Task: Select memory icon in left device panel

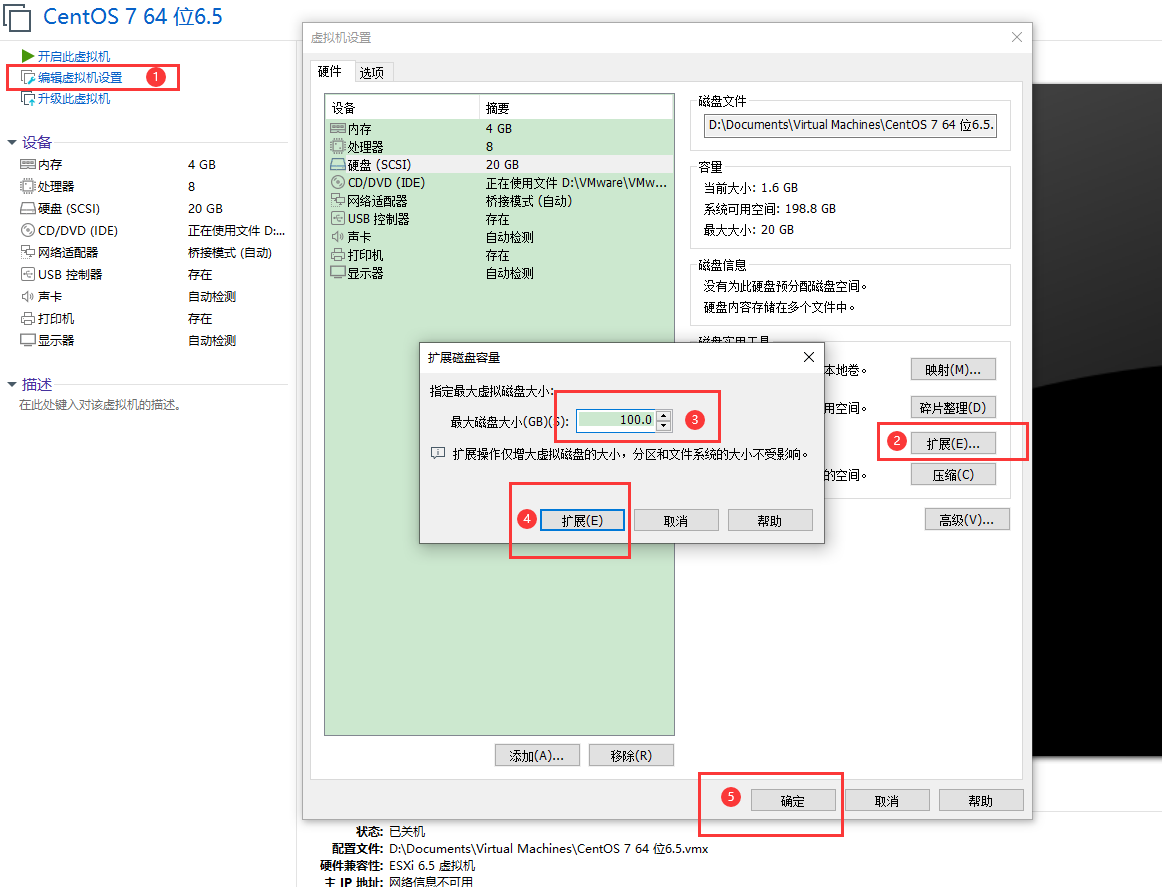Action: coord(28,165)
